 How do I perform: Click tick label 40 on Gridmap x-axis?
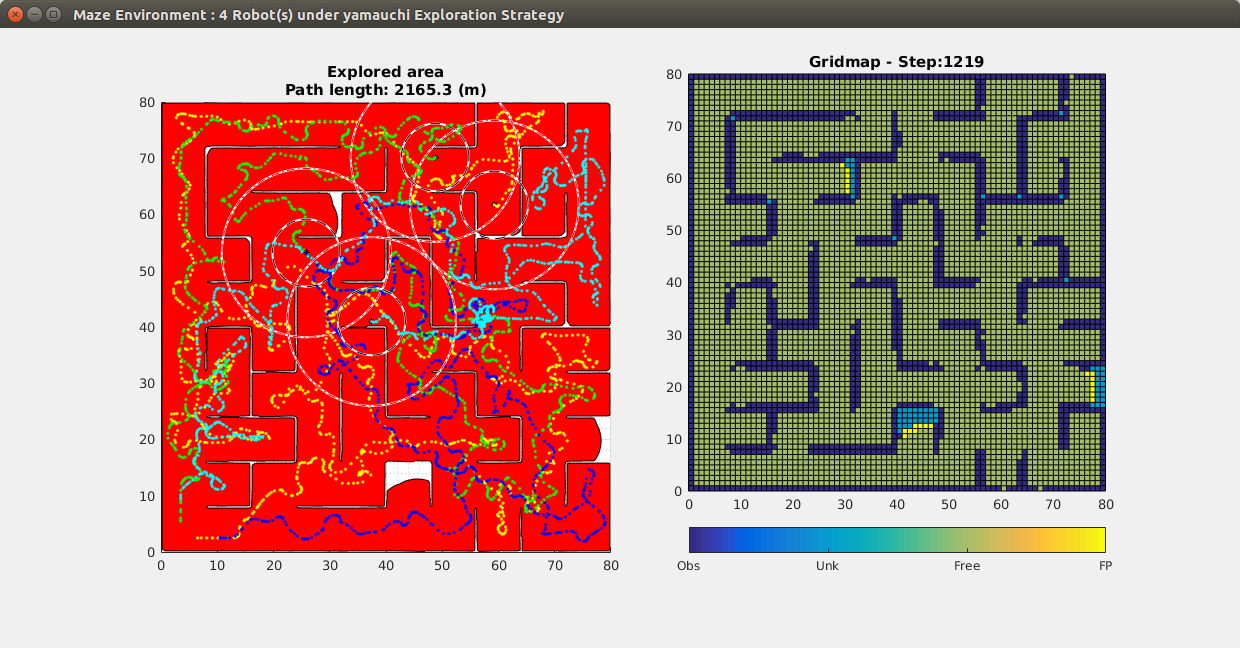coord(896,505)
